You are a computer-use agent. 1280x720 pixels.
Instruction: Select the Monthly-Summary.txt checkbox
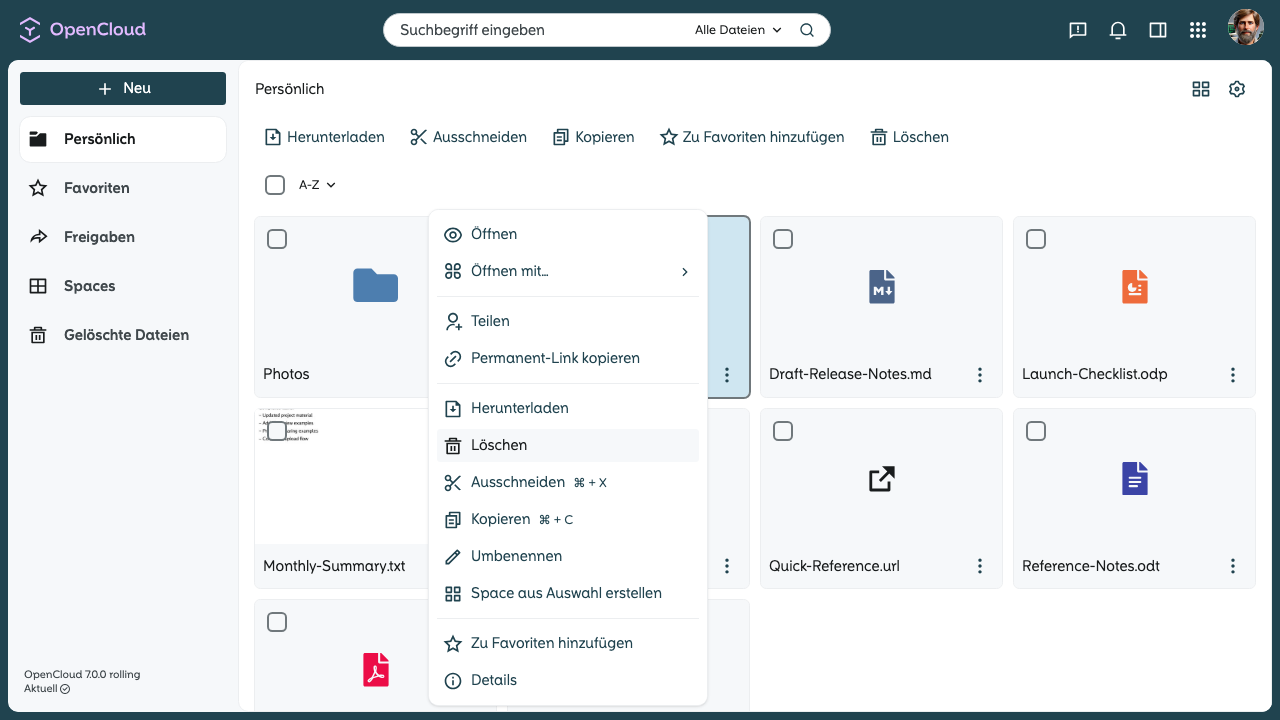[x=277, y=431]
